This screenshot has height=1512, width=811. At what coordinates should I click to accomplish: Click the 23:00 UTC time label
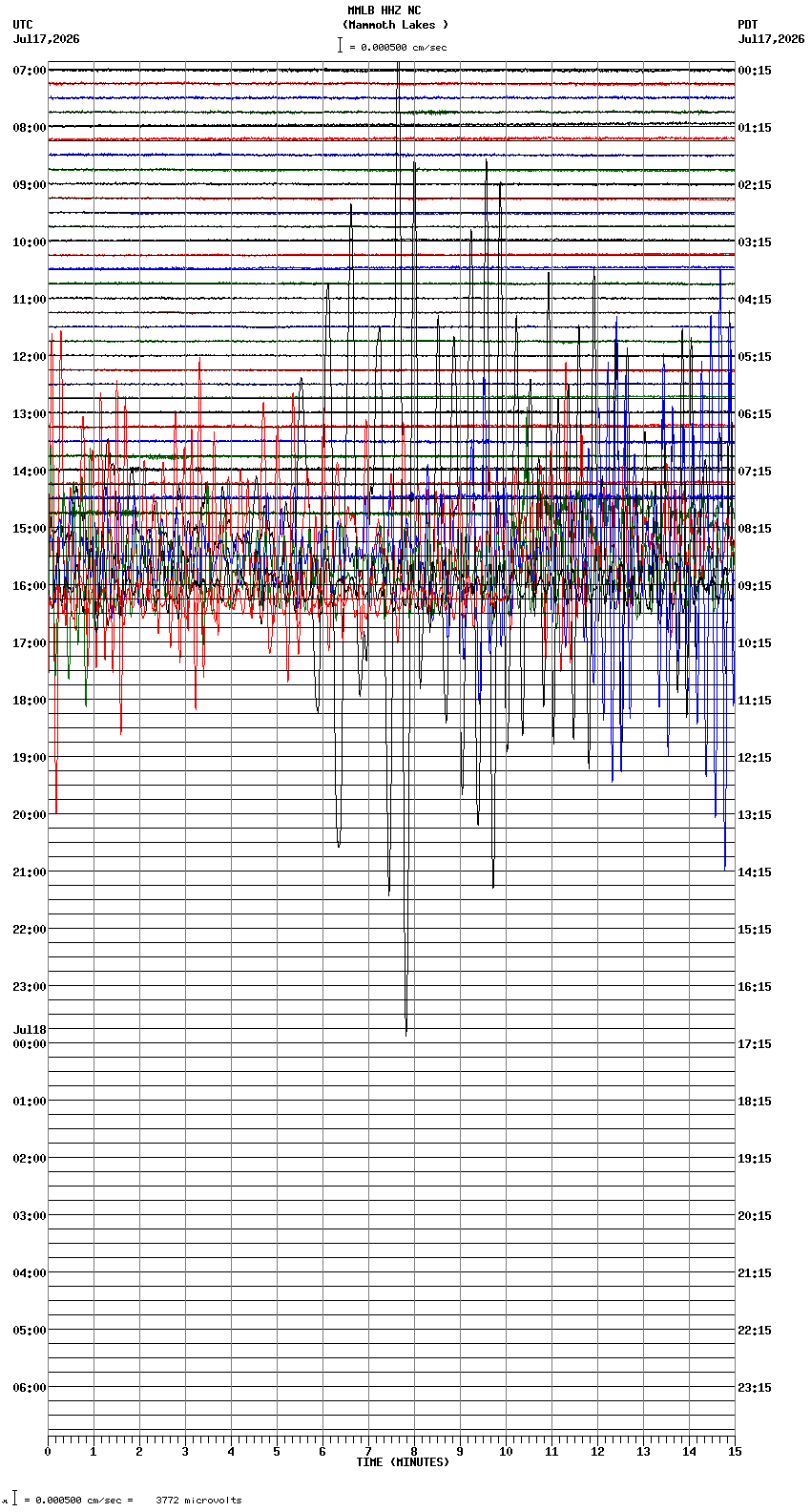[30, 987]
